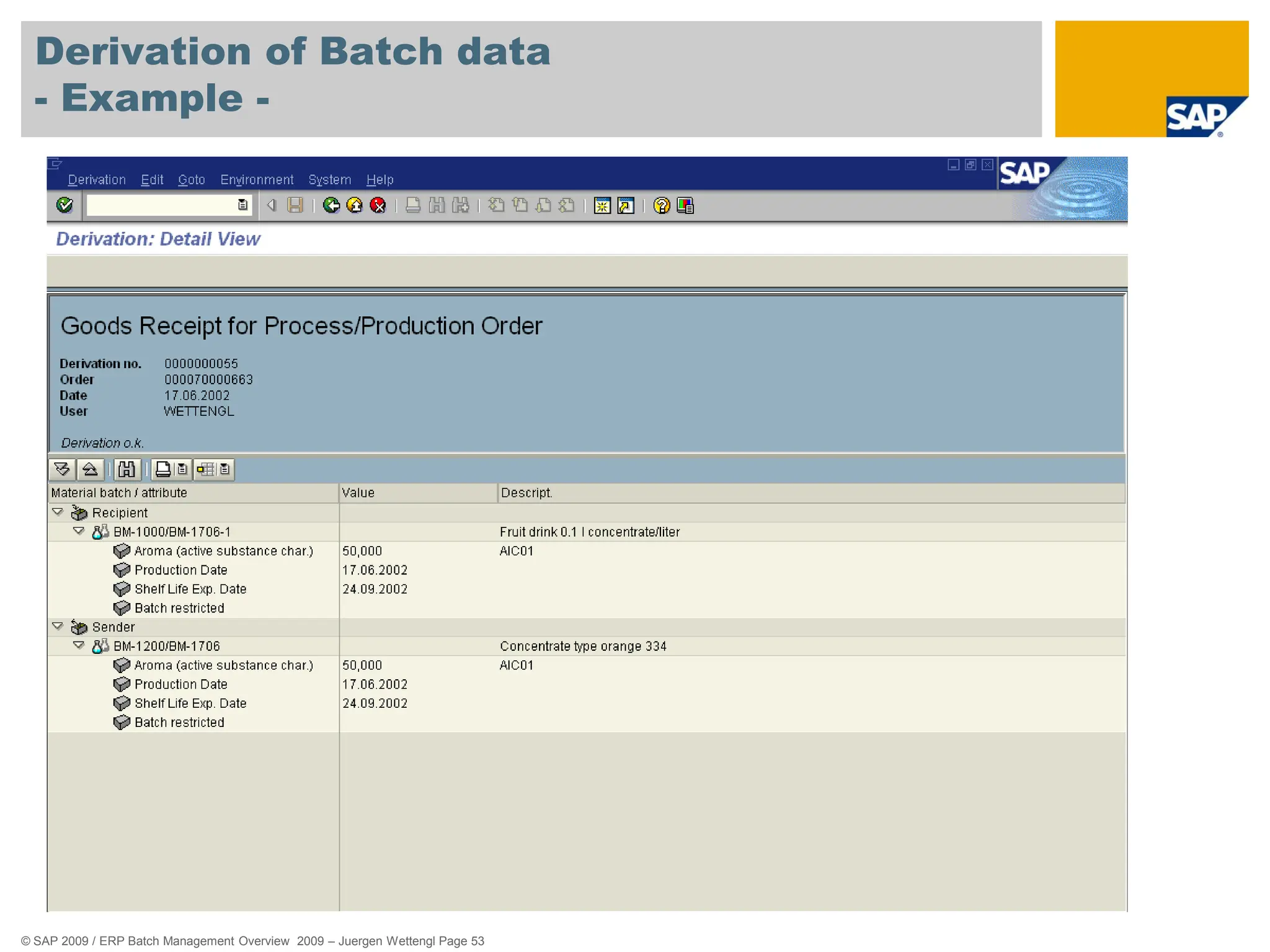Click the red Cancel icon
1270x952 pixels.
(x=378, y=205)
